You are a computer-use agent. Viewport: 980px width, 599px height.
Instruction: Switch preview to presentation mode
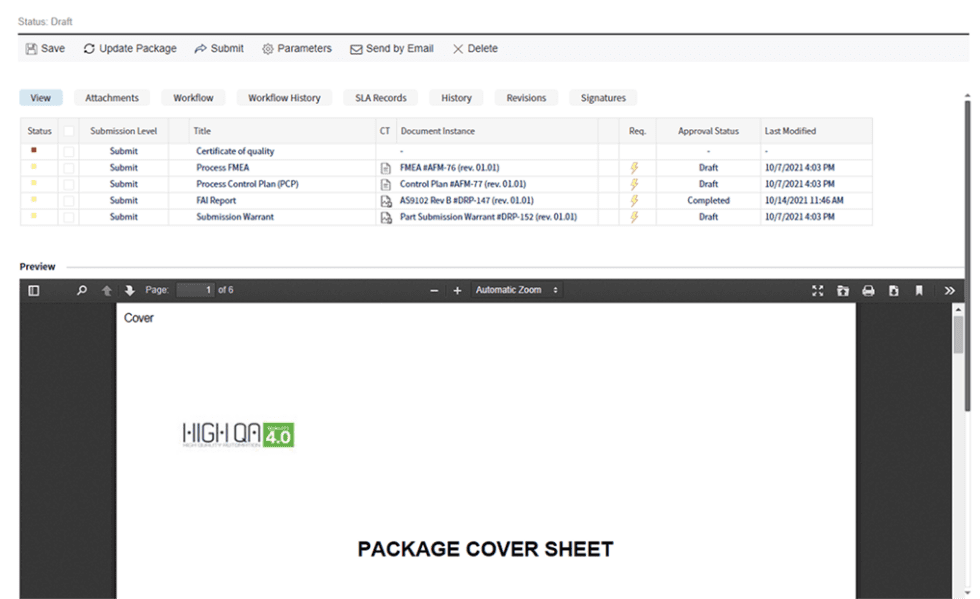[817, 290]
